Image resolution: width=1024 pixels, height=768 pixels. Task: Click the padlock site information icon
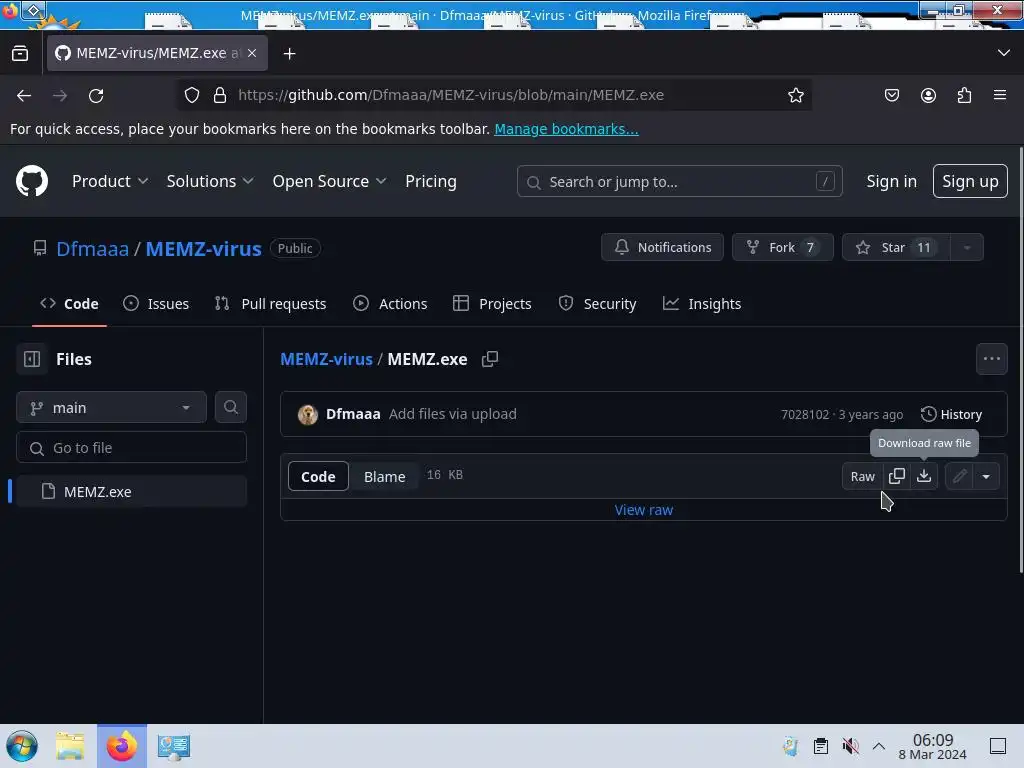point(220,95)
